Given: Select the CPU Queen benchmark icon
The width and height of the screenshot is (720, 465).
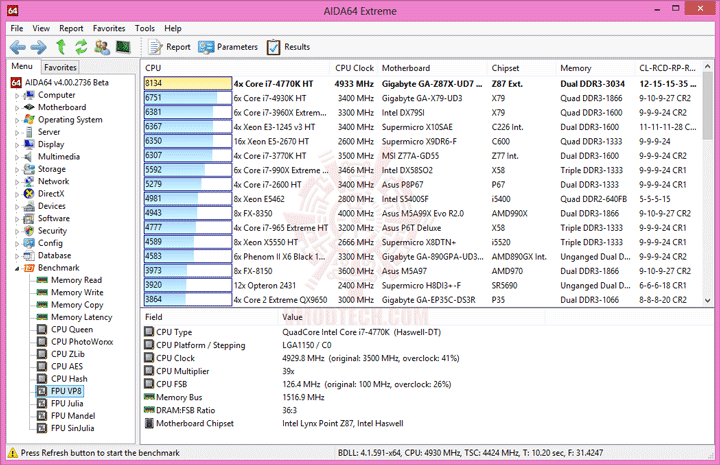Looking at the screenshot, I should pos(42,330).
